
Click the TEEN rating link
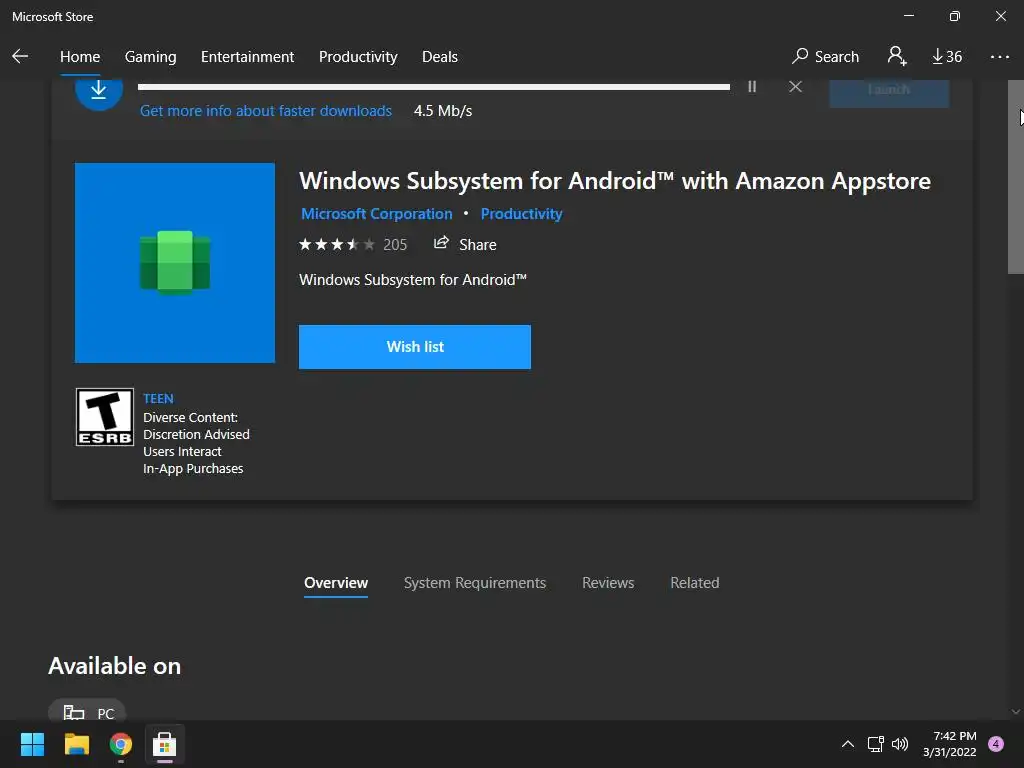[x=159, y=398]
